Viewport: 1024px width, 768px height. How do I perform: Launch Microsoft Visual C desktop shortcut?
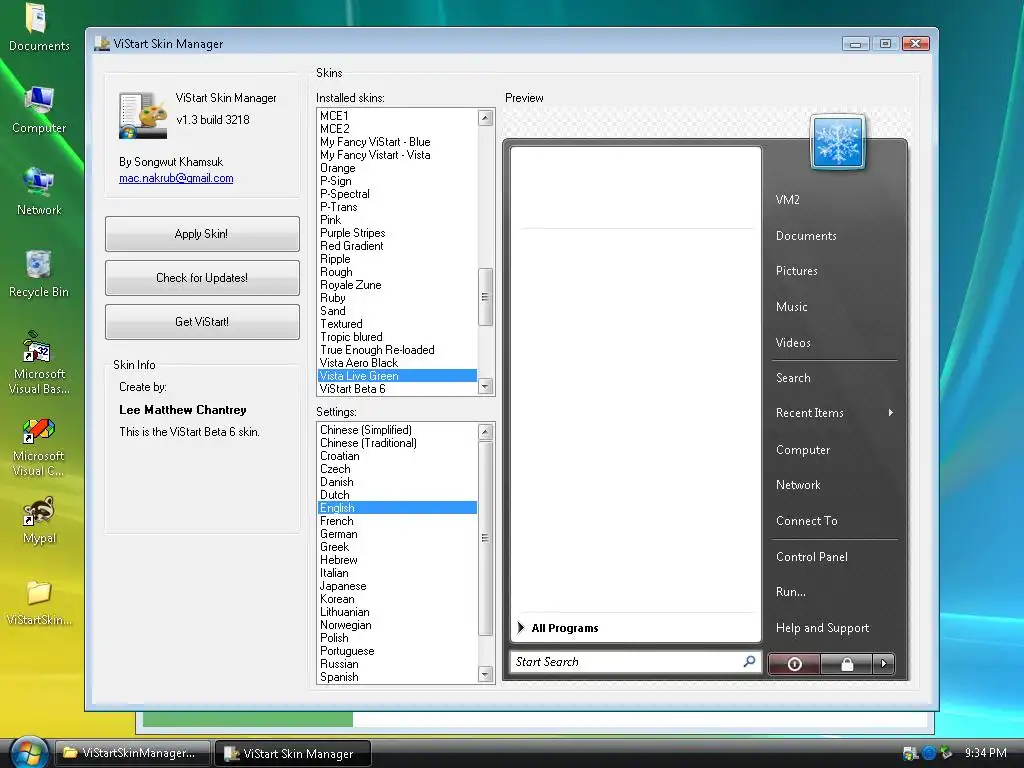[x=39, y=447]
